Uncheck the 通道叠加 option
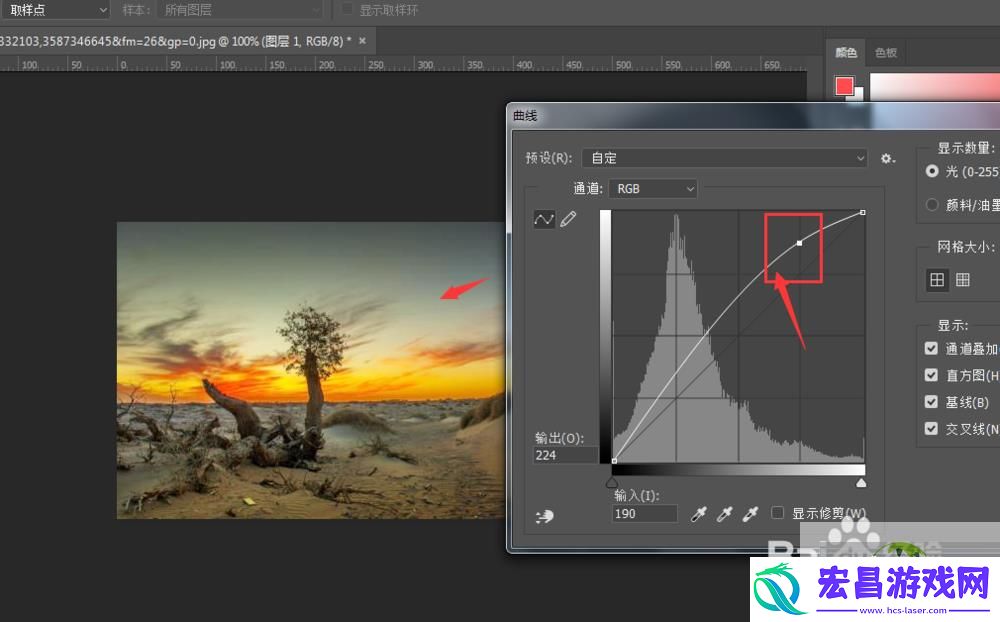 coord(931,348)
